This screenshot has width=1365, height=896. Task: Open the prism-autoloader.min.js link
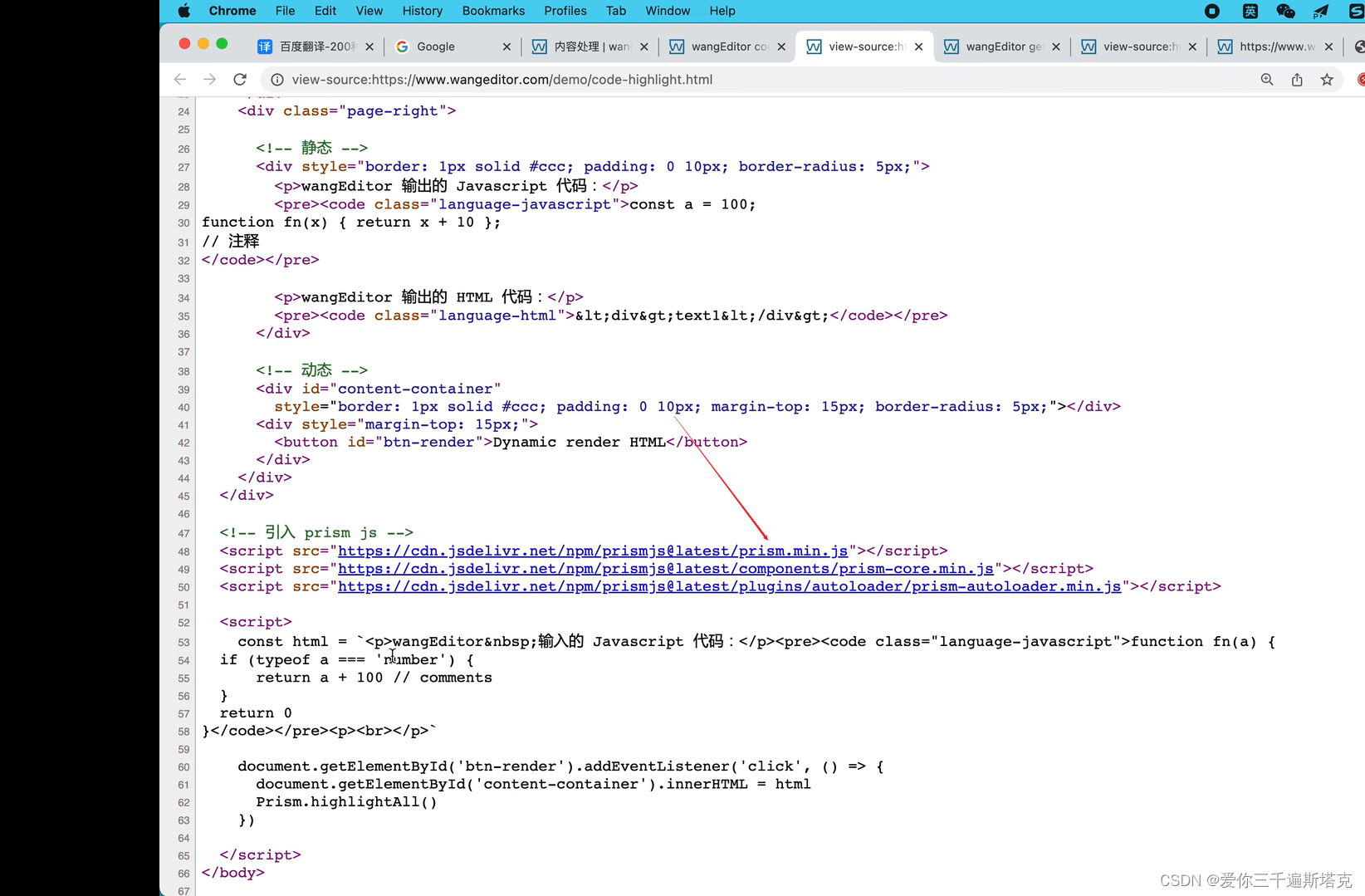pos(729,586)
